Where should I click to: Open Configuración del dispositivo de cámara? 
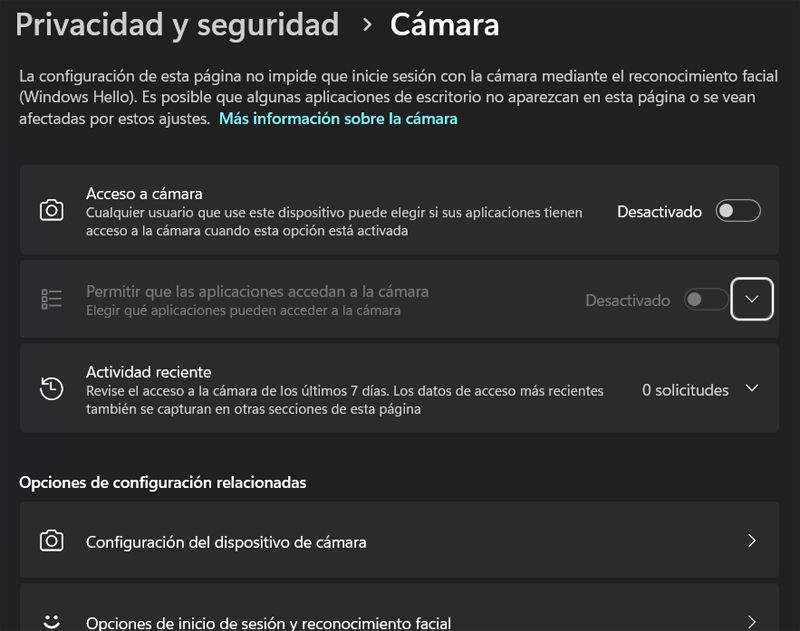click(399, 540)
